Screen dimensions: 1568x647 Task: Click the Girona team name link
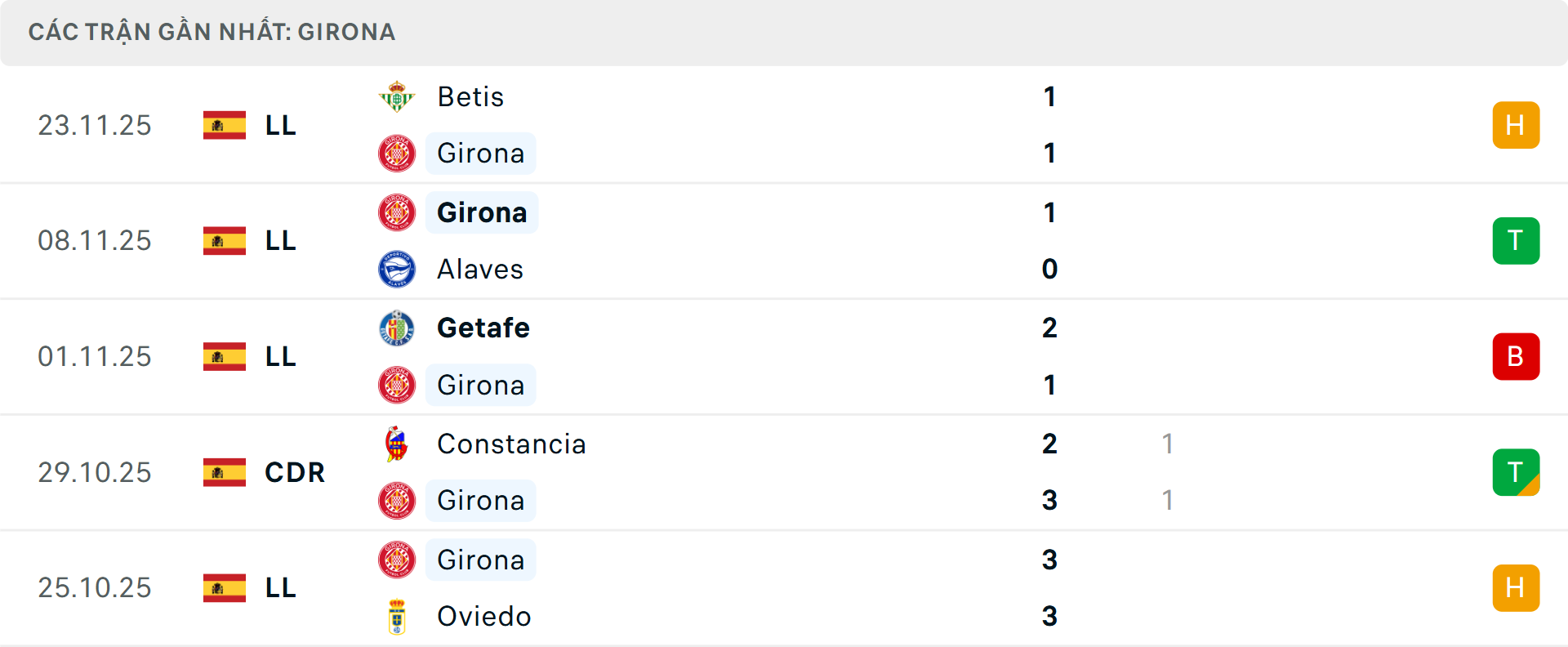pos(481,153)
